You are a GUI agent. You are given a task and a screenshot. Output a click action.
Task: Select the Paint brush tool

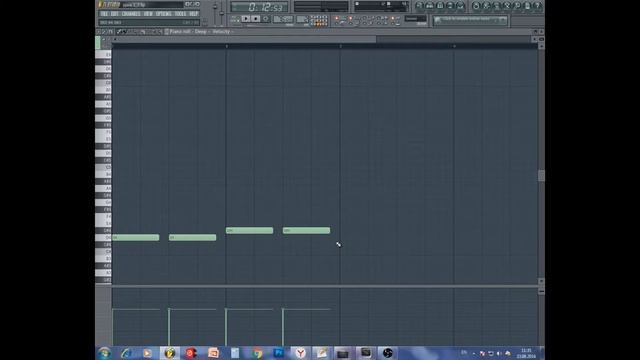124,32
